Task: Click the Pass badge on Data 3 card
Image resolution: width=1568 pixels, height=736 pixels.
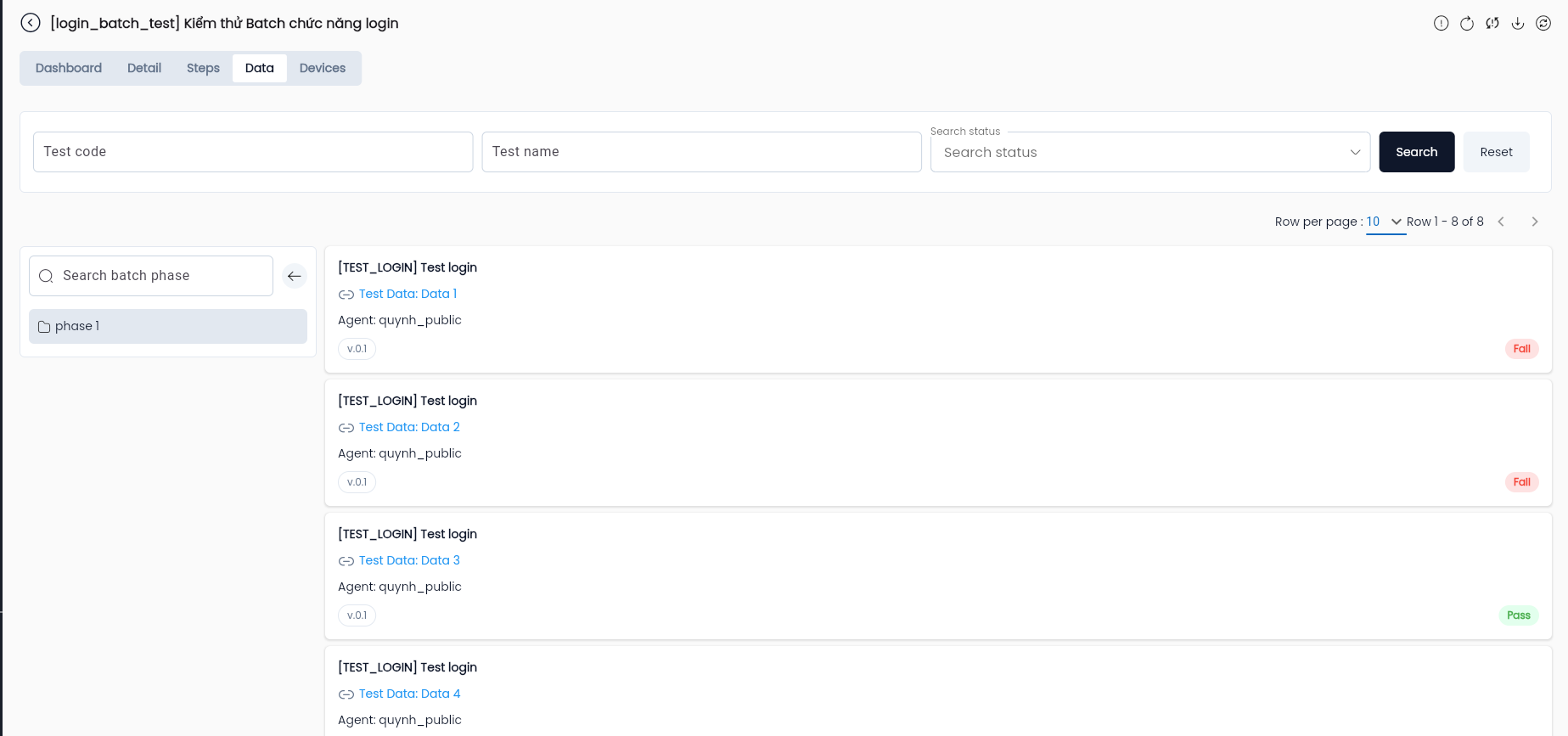Action: 1519,615
